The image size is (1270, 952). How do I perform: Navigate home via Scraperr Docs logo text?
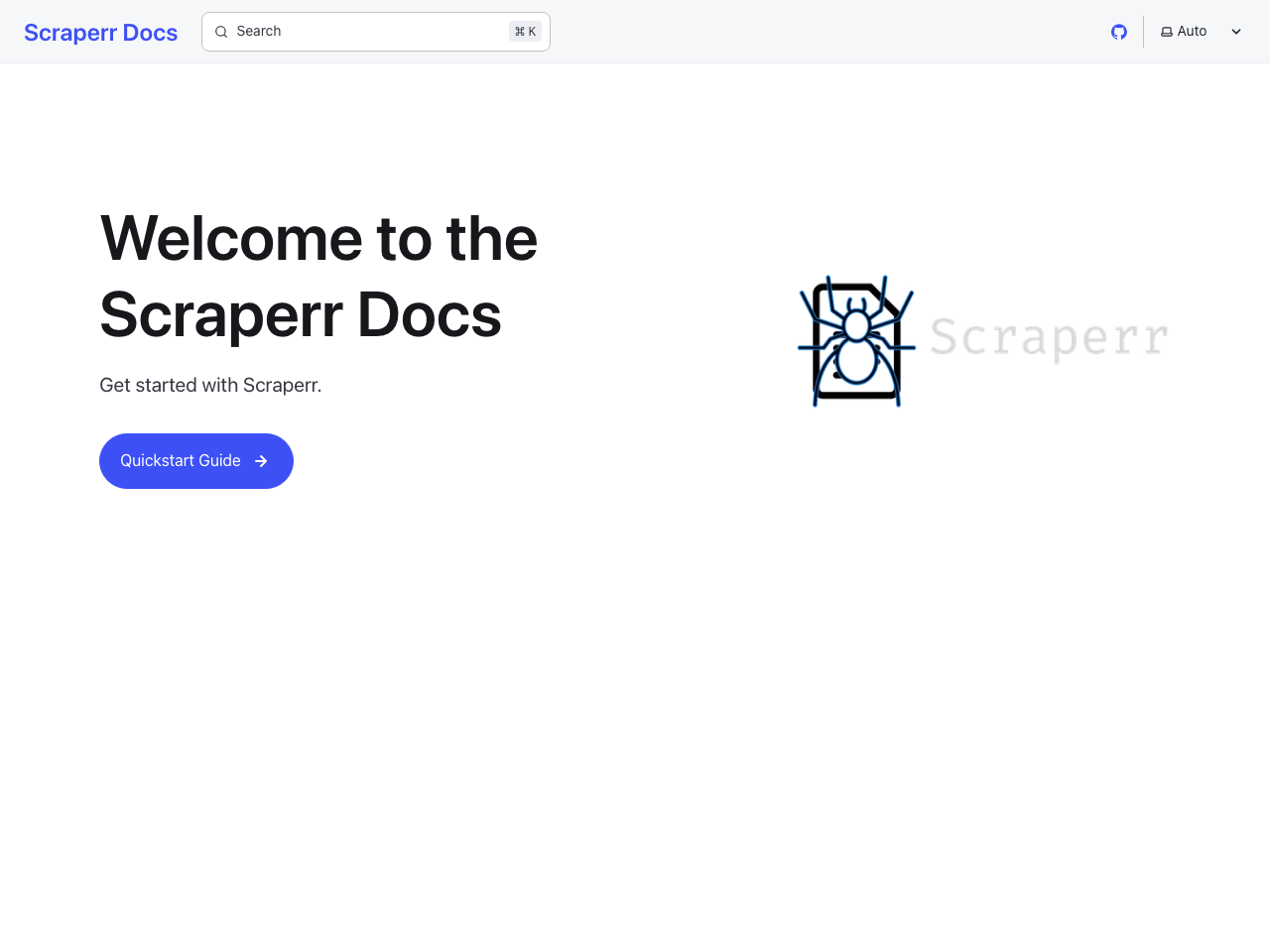pyautogui.click(x=100, y=32)
